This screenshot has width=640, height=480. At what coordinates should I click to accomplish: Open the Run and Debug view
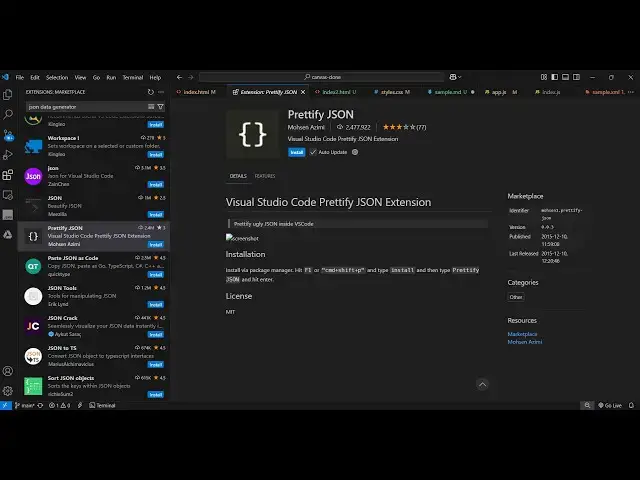(8, 155)
